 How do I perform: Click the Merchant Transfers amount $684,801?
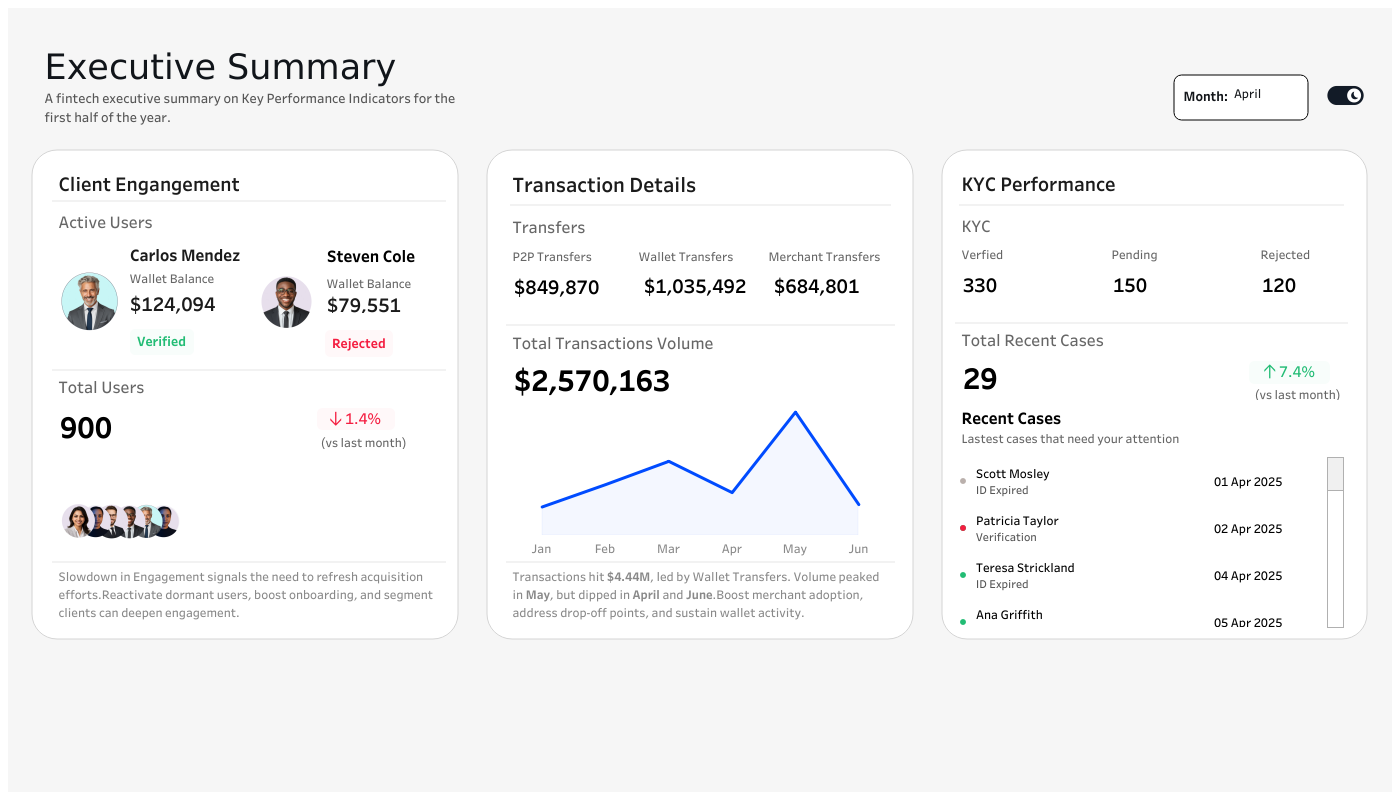pos(816,287)
